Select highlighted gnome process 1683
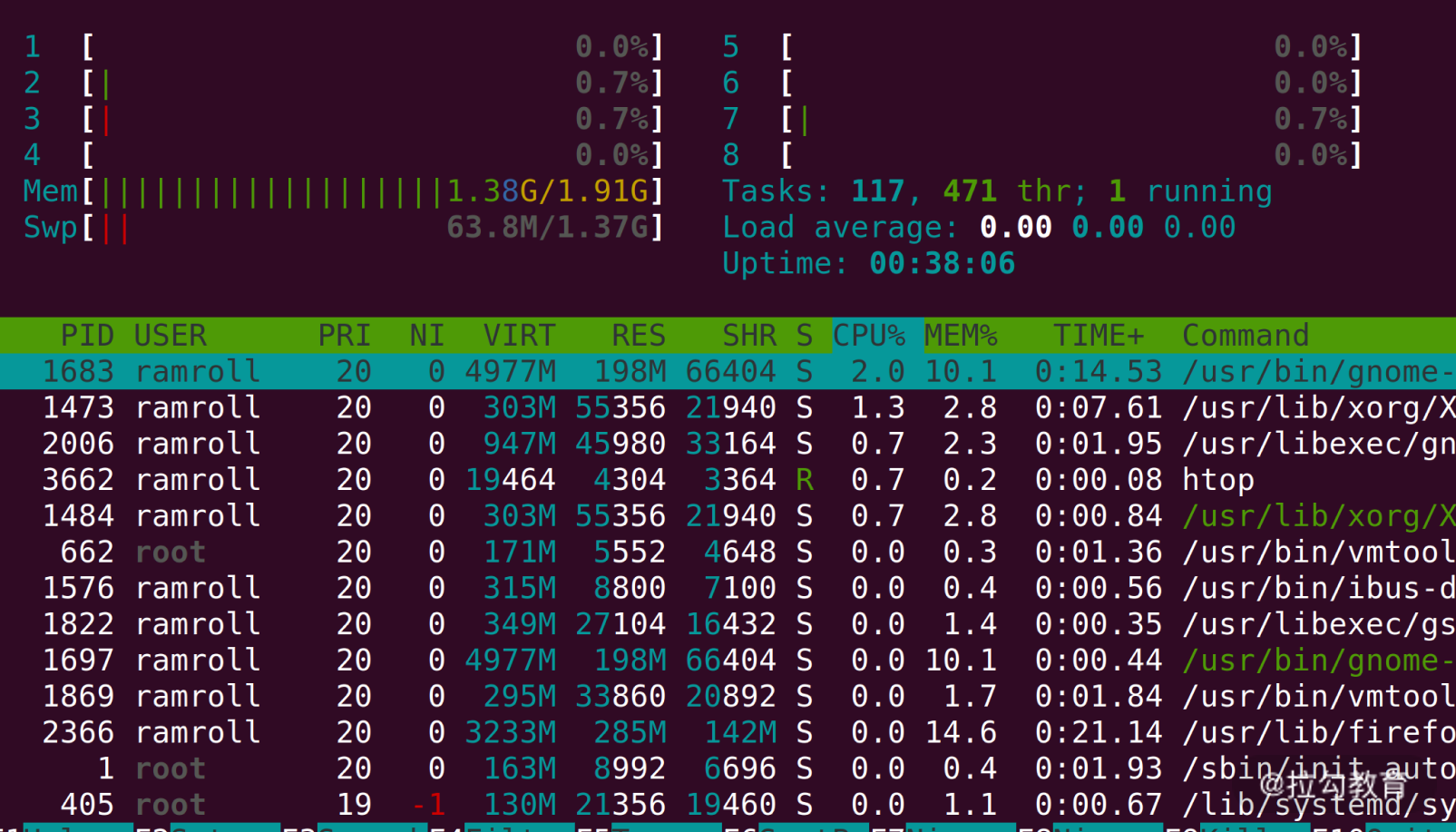The height and width of the screenshot is (832, 1456). pyautogui.click(x=726, y=371)
